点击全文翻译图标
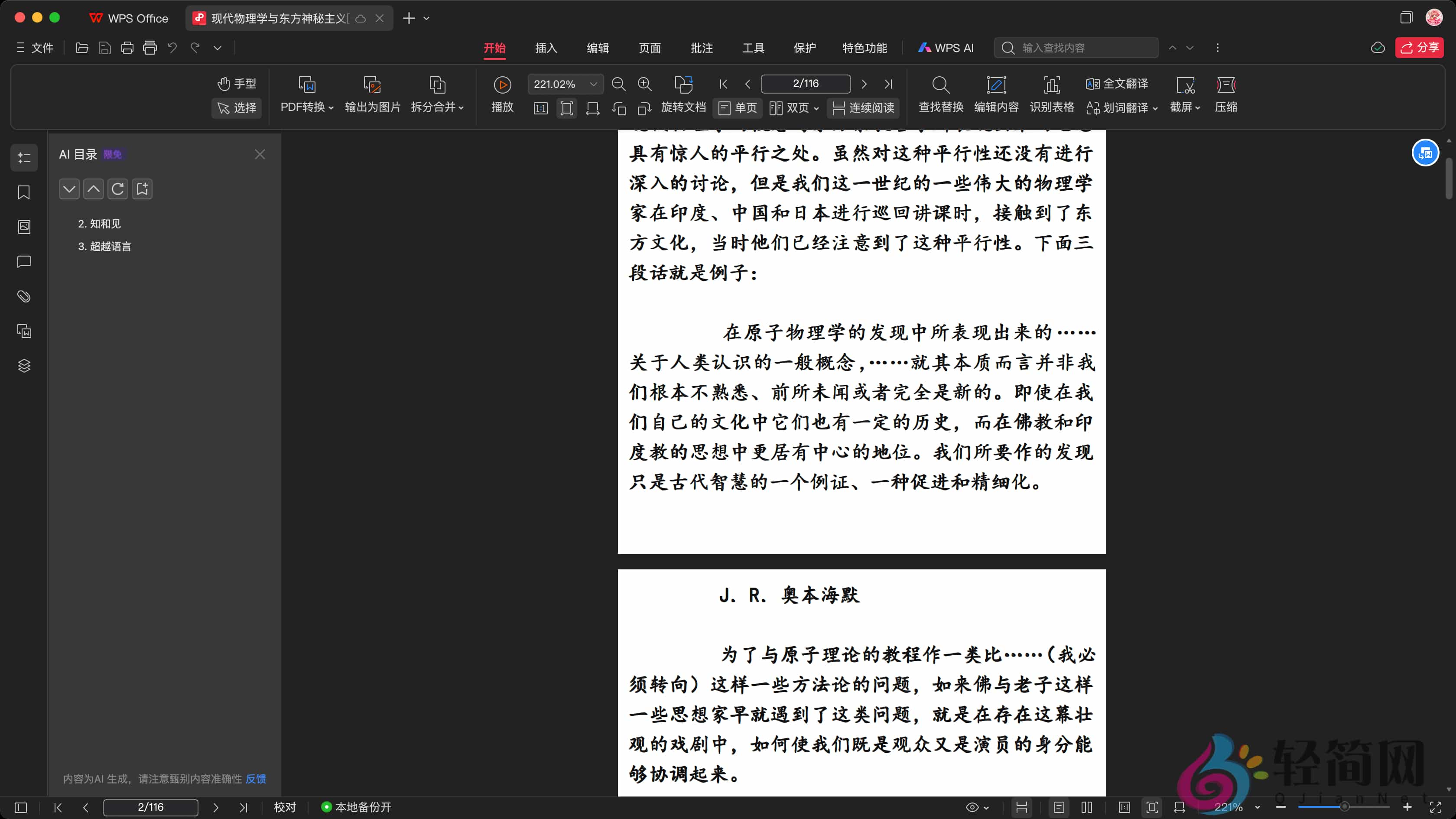 click(1116, 83)
